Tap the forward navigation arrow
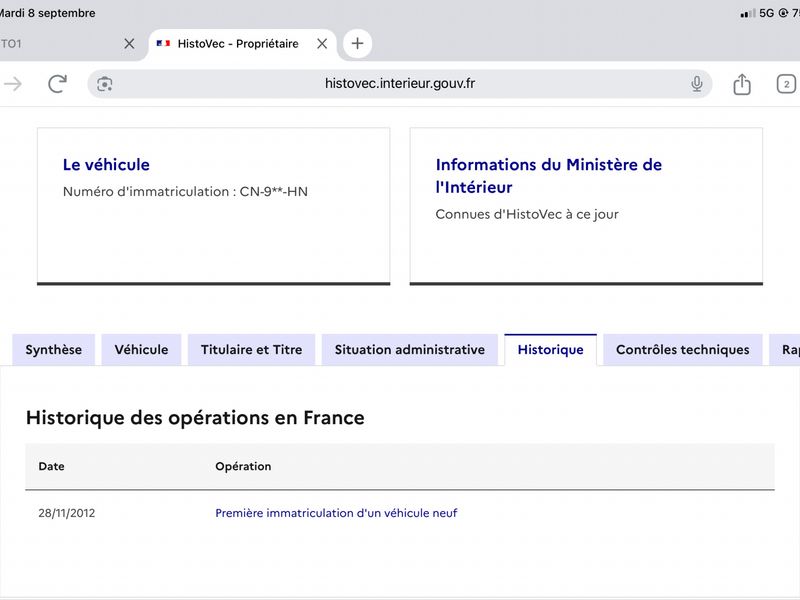Screen dimensions: 800x600 point(13,84)
